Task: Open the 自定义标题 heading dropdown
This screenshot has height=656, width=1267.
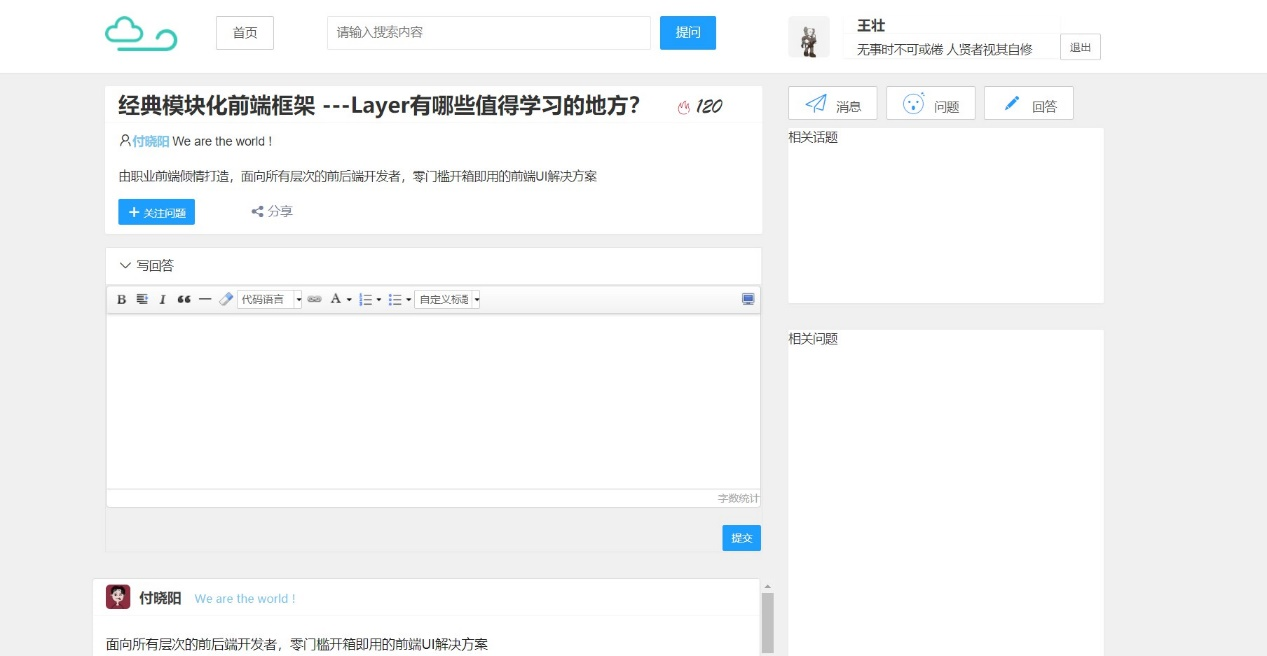Action: tap(447, 299)
